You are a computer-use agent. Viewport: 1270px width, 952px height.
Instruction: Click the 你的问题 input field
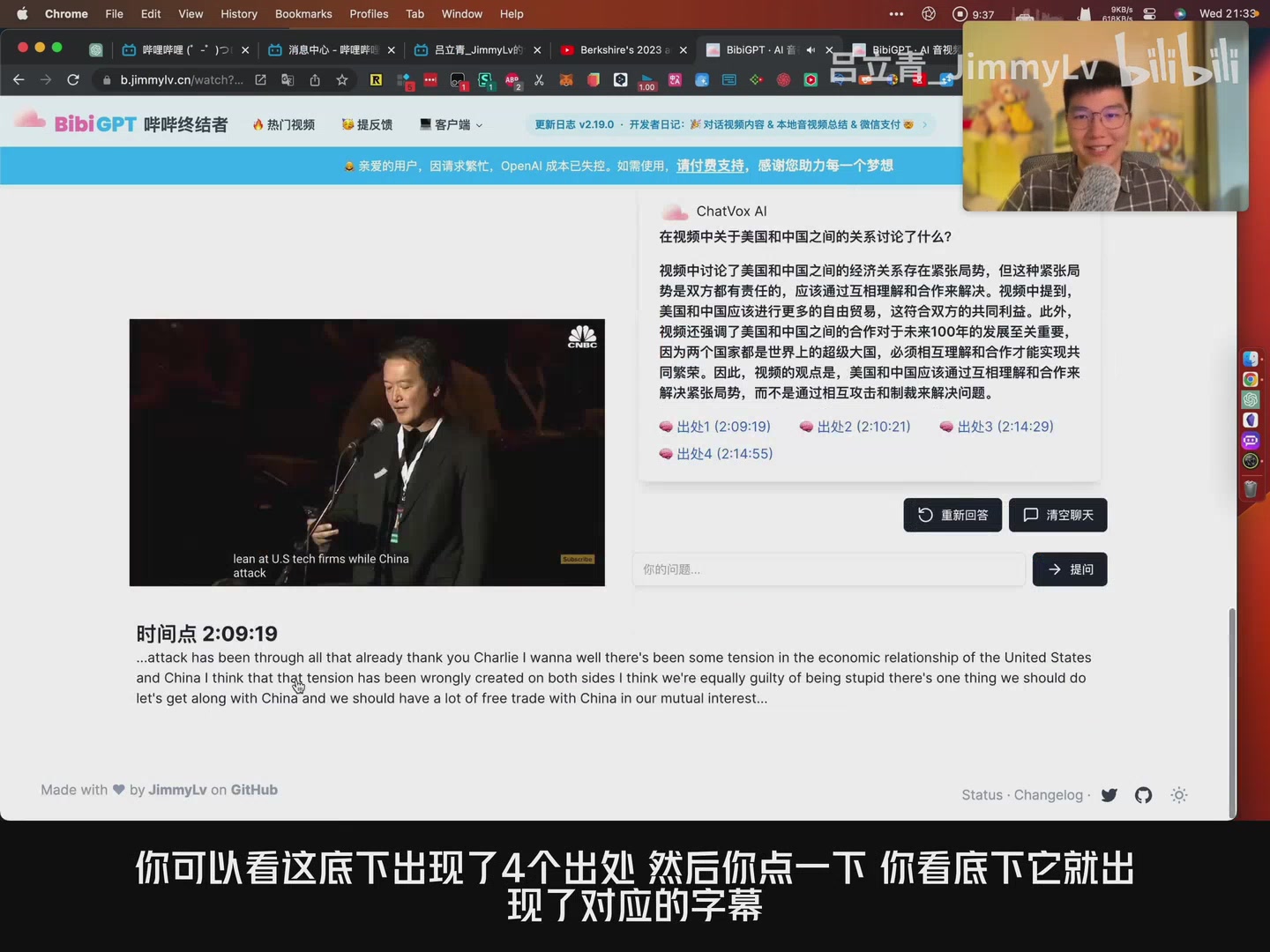coord(828,569)
